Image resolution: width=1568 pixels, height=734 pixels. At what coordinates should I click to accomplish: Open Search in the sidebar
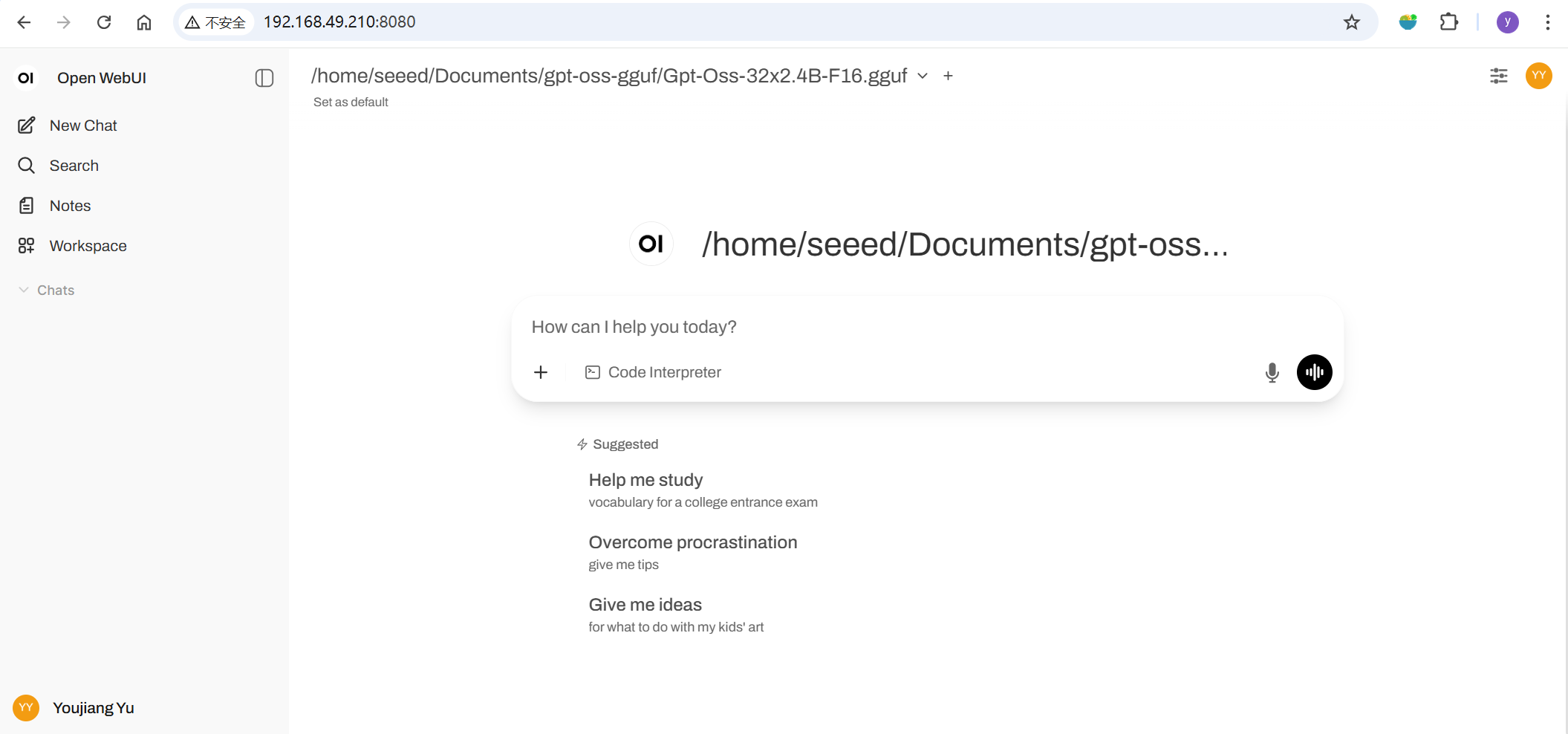74,166
